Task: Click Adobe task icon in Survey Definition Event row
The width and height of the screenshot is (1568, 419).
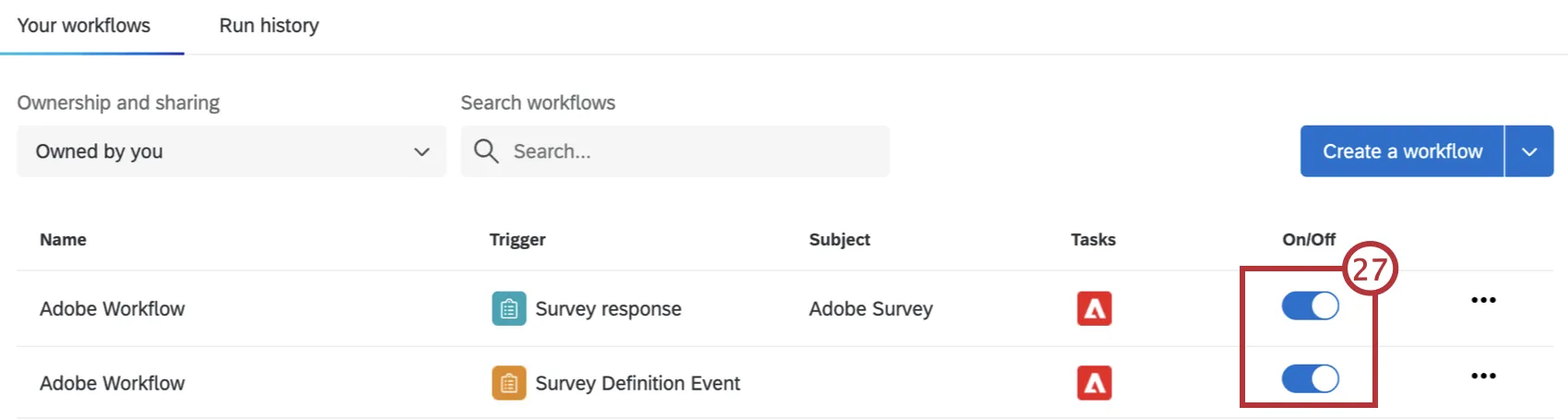Action: 1094,383
